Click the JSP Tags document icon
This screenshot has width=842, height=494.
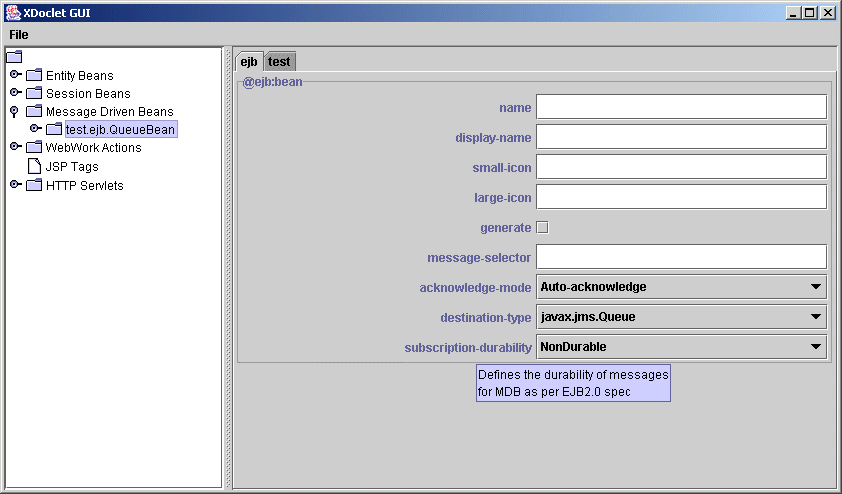pos(34,166)
